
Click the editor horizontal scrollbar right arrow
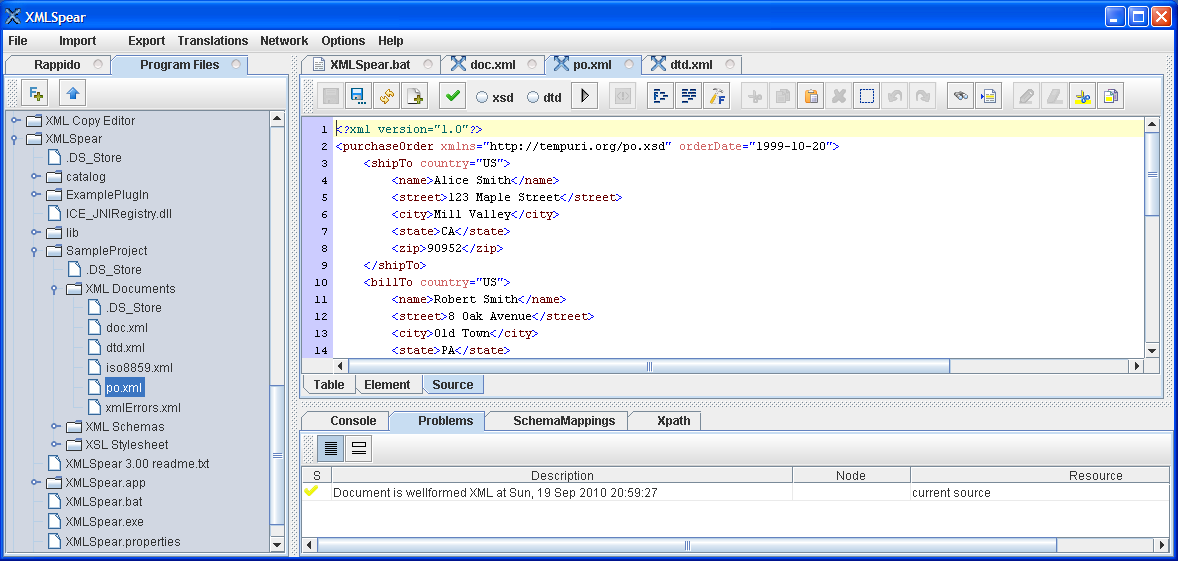(x=1135, y=366)
